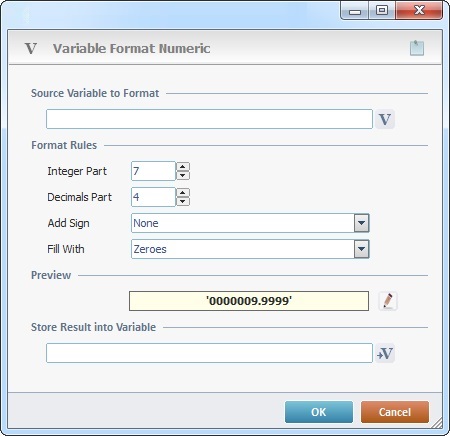Select the Fill With combo box showing Zeroes
The height and width of the screenshot is (436, 450).
pyautogui.click(x=250, y=249)
